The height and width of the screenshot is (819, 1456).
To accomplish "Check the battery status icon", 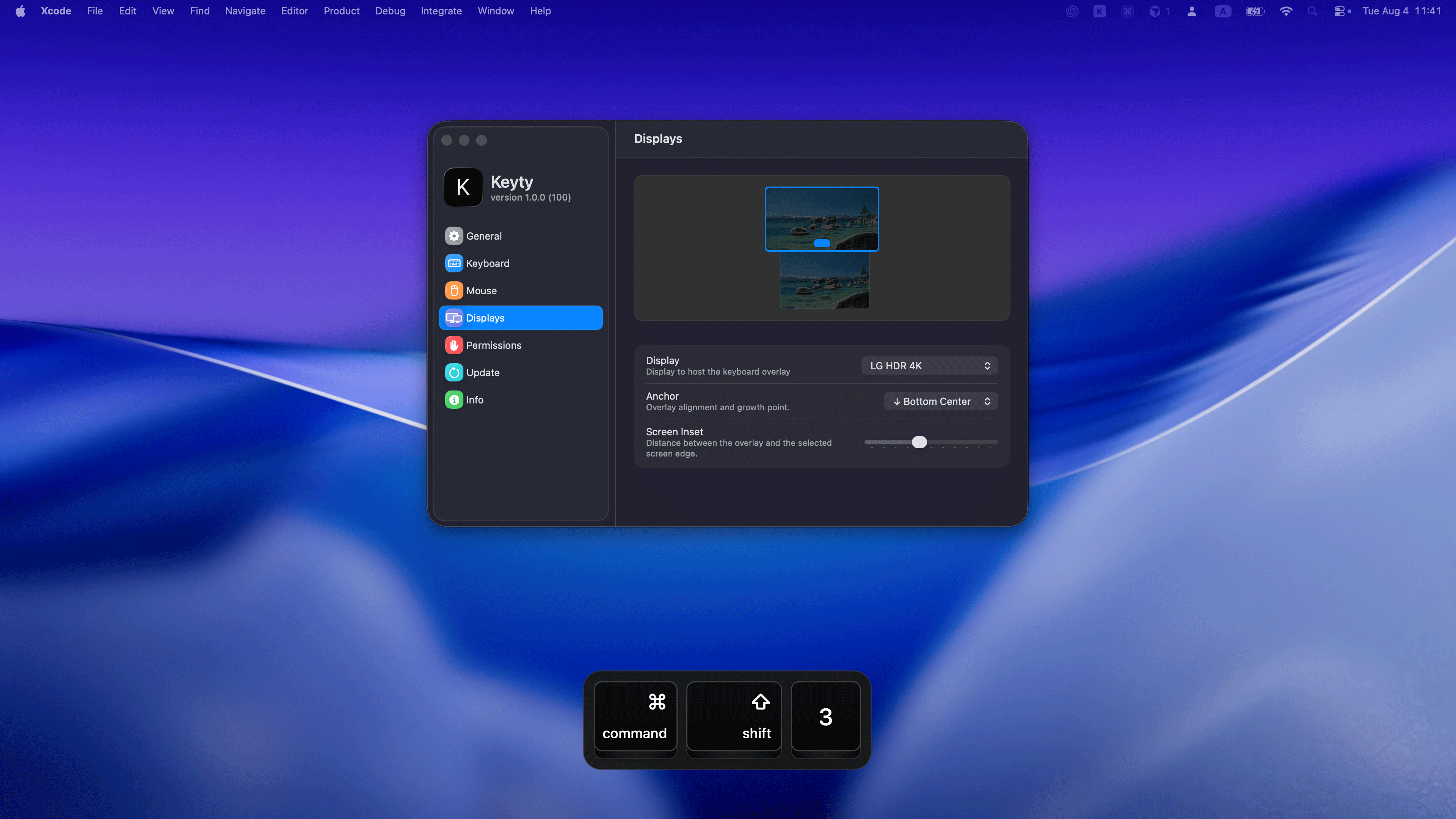I will tap(1255, 11).
